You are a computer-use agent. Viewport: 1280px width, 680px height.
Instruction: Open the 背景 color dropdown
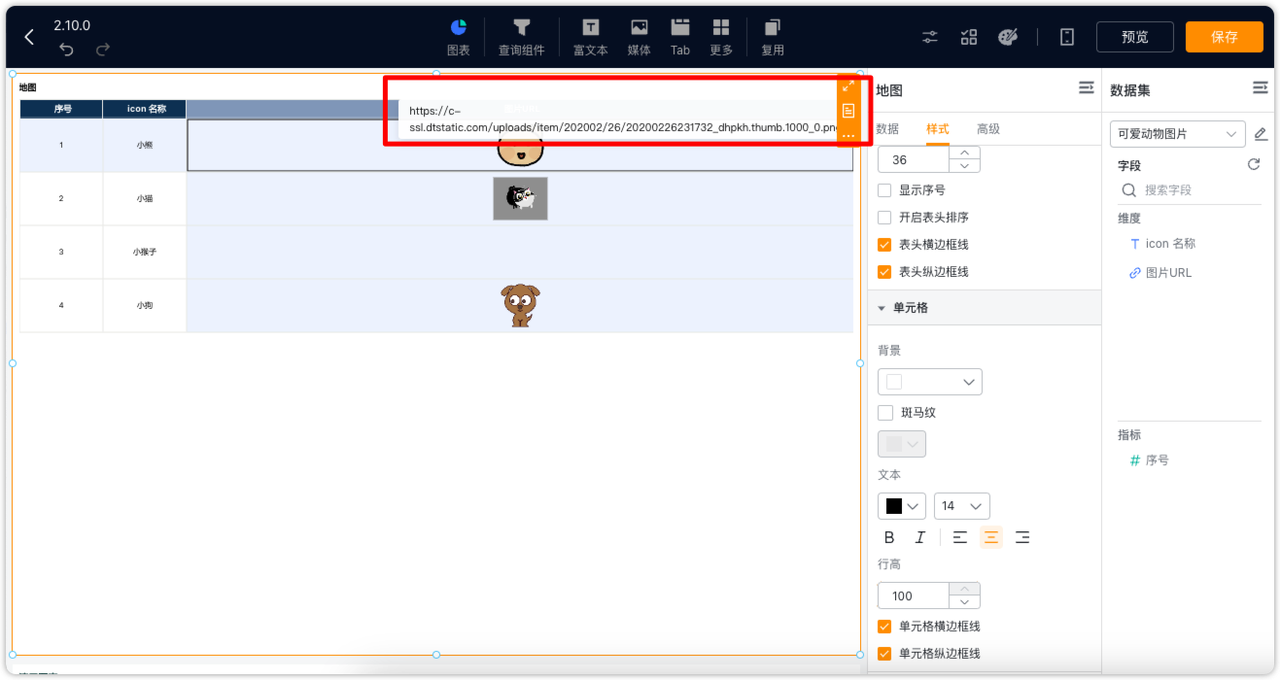click(x=930, y=382)
